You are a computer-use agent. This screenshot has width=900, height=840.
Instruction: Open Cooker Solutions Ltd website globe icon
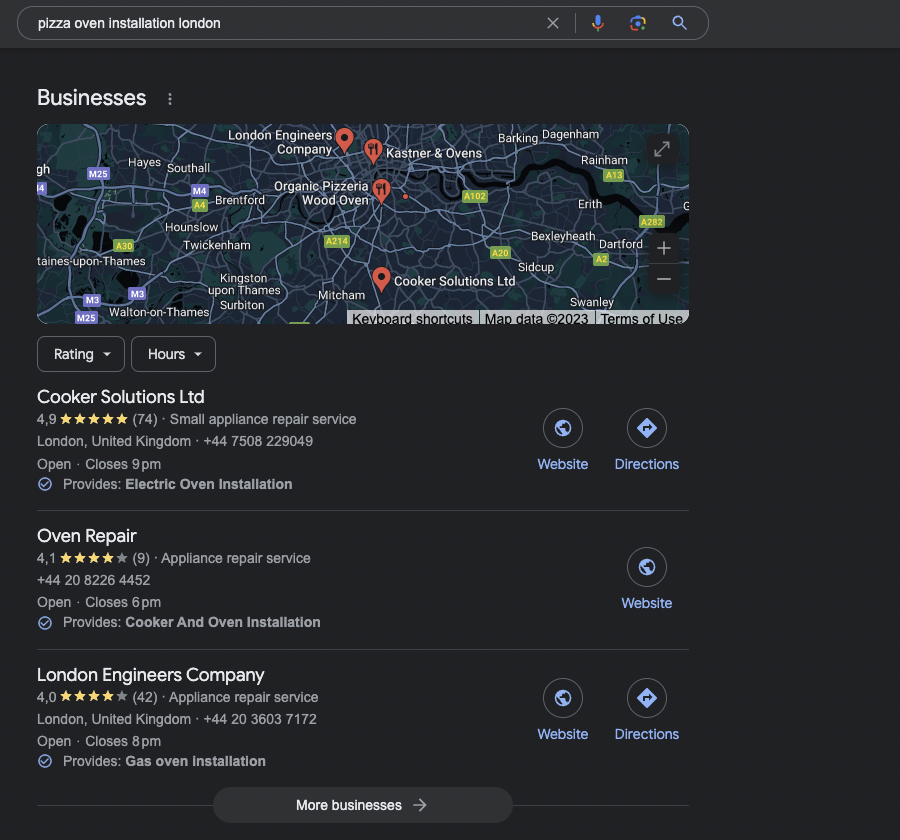[x=562, y=428]
